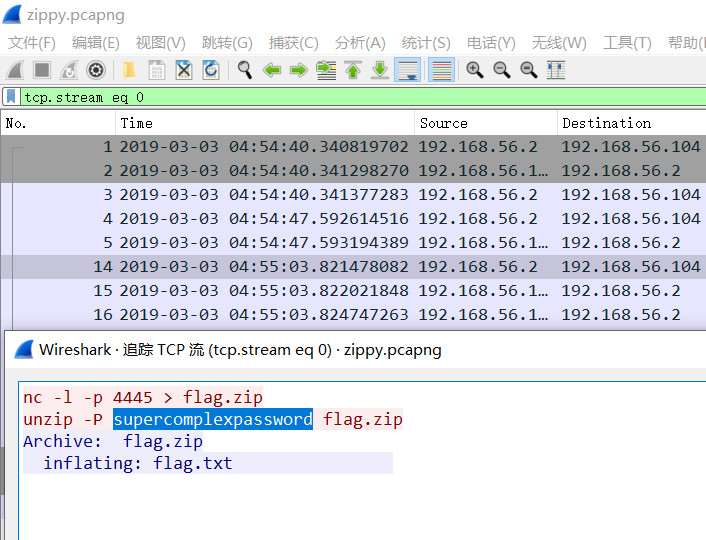Open the 电话(Y) menu
The width and height of the screenshot is (706, 540).
491,43
